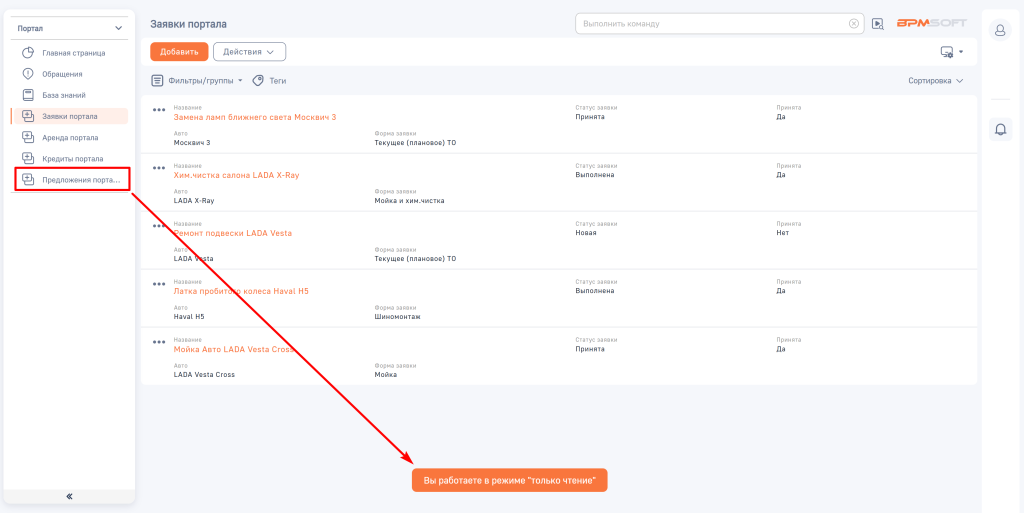Image resolution: width=1024 pixels, height=513 pixels.
Task: Click Принята value Нет
Action: click(x=782, y=233)
